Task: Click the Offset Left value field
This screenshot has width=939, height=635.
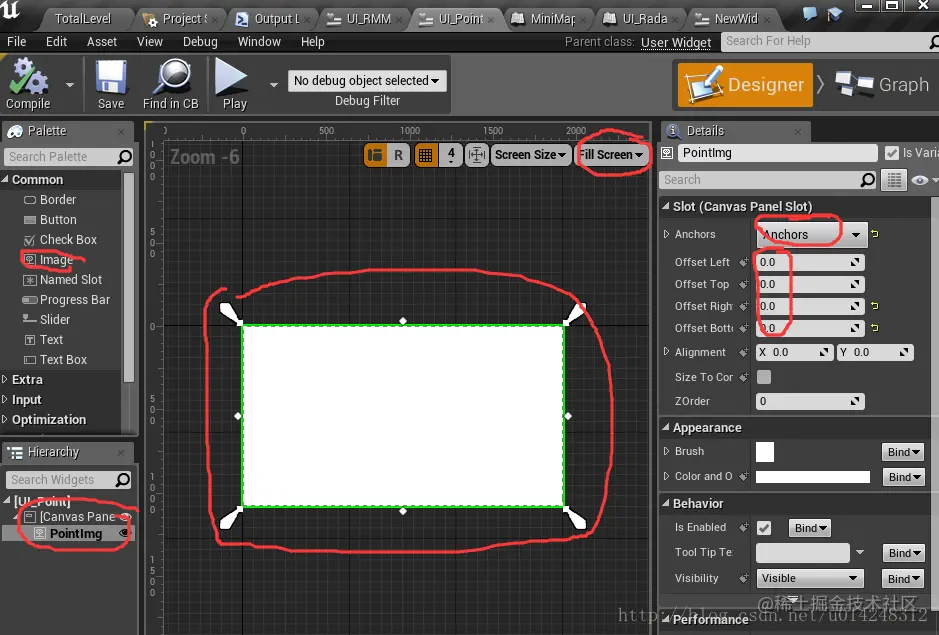Action: (x=810, y=262)
